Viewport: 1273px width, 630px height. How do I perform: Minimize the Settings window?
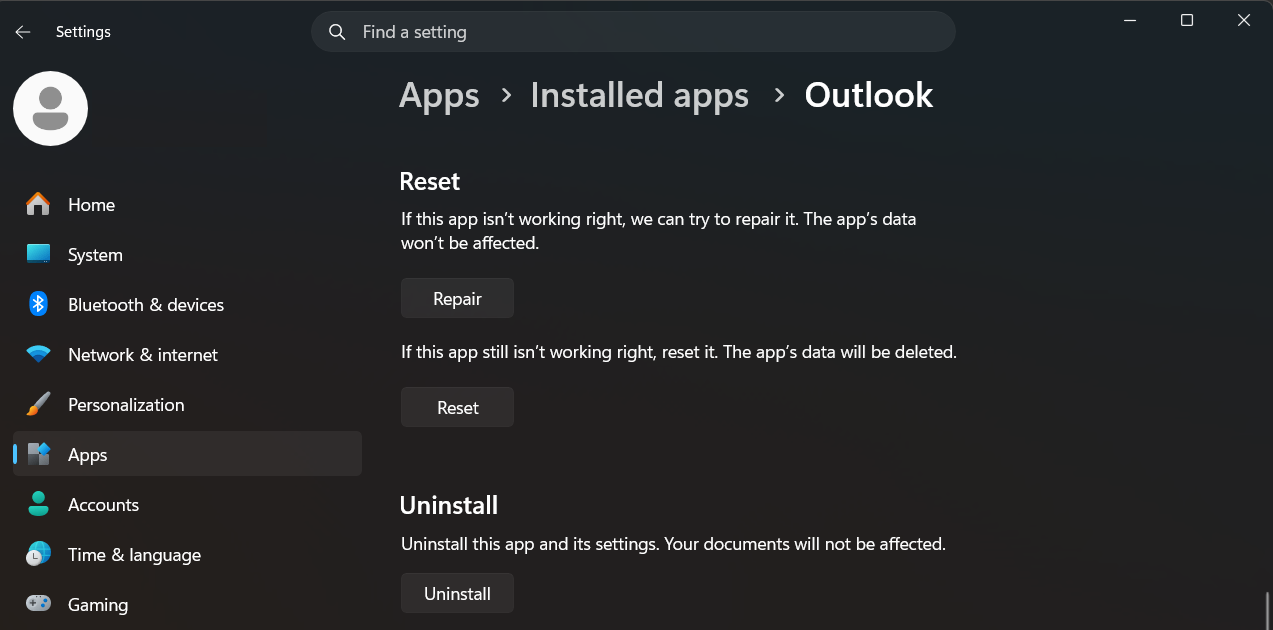coord(1129,20)
